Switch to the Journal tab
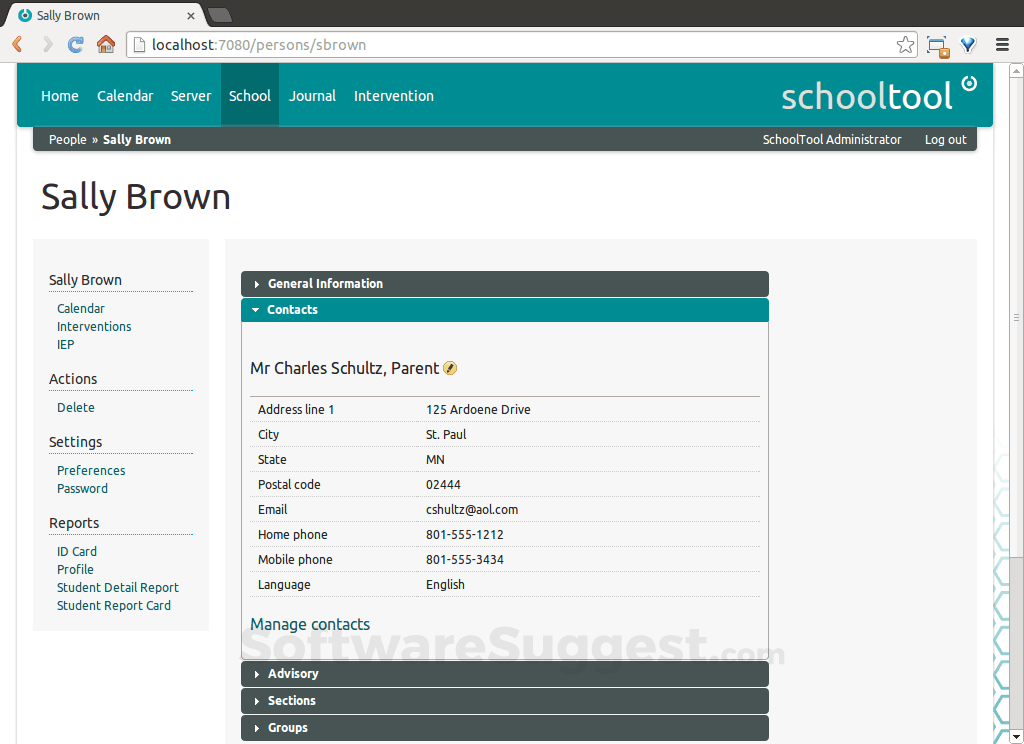This screenshot has width=1024, height=744. [312, 95]
